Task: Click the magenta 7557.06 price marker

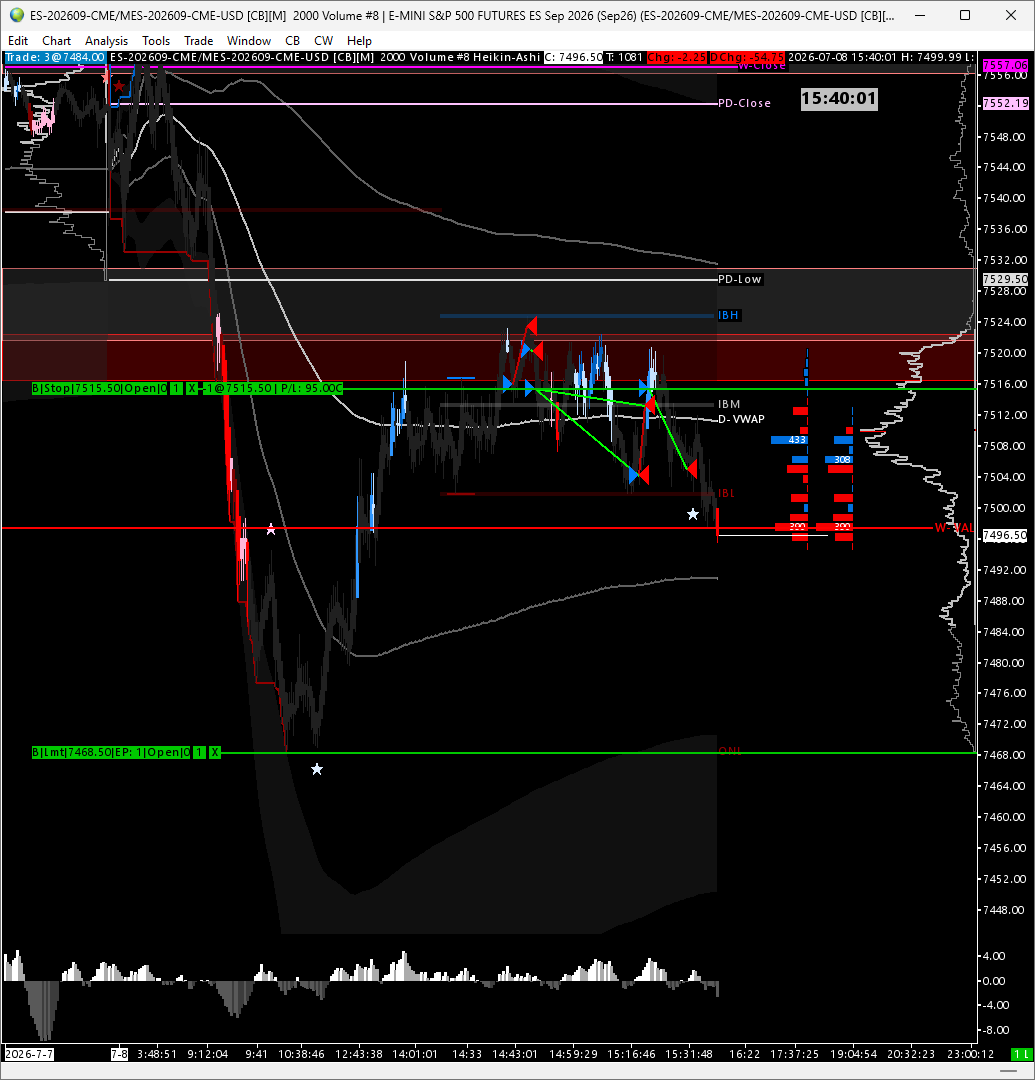Action: point(1005,65)
